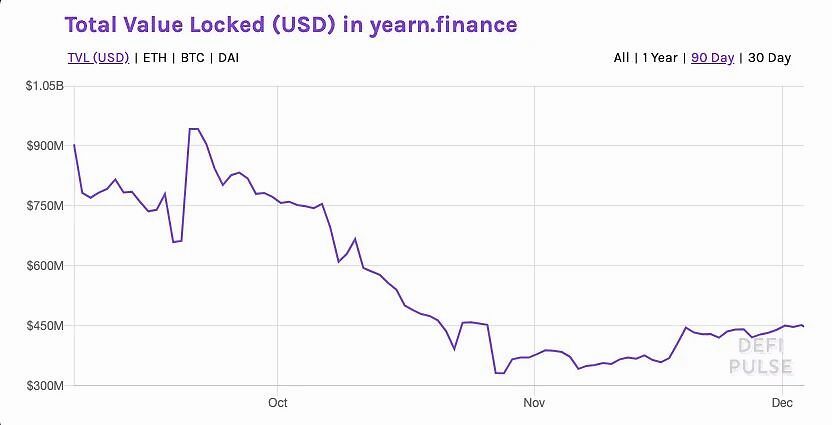Viewport: 832px width, 425px height.
Task: Click the DEFI PULSE watermark logo
Action: (765, 356)
